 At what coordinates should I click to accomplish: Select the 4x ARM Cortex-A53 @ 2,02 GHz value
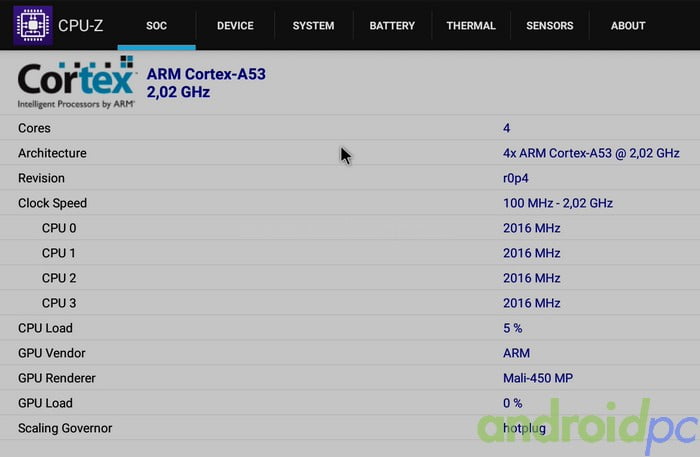(x=591, y=153)
